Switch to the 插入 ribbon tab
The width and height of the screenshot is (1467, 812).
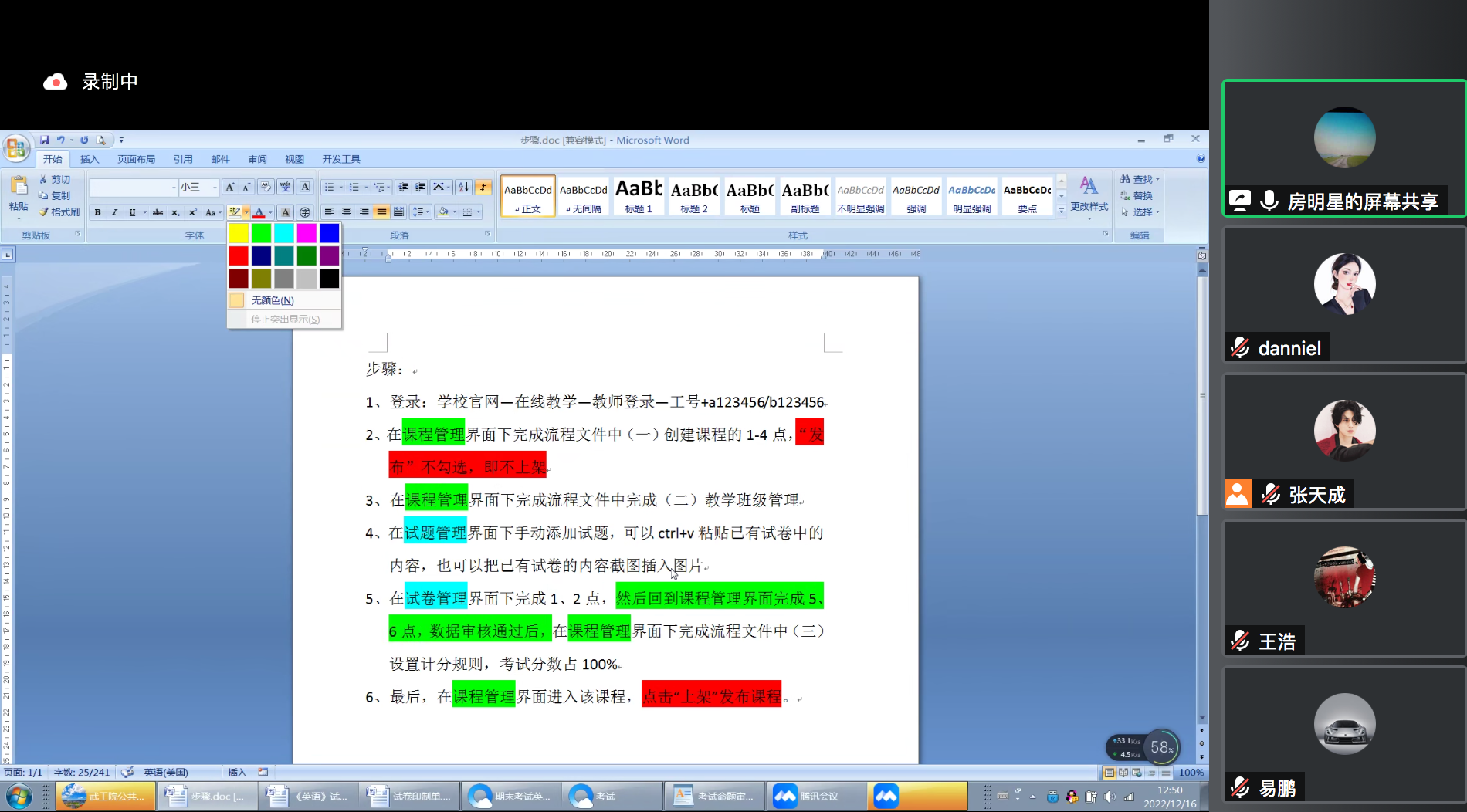pos(90,159)
